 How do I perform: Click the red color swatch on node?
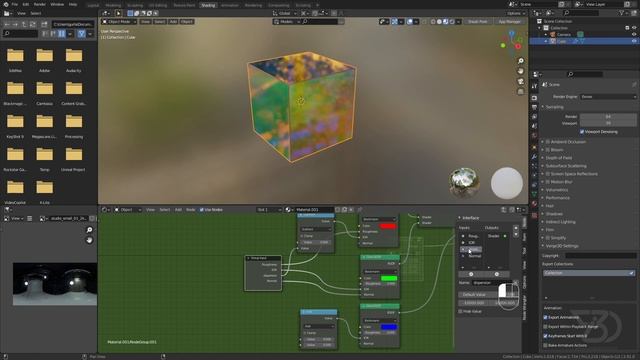click(x=388, y=226)
